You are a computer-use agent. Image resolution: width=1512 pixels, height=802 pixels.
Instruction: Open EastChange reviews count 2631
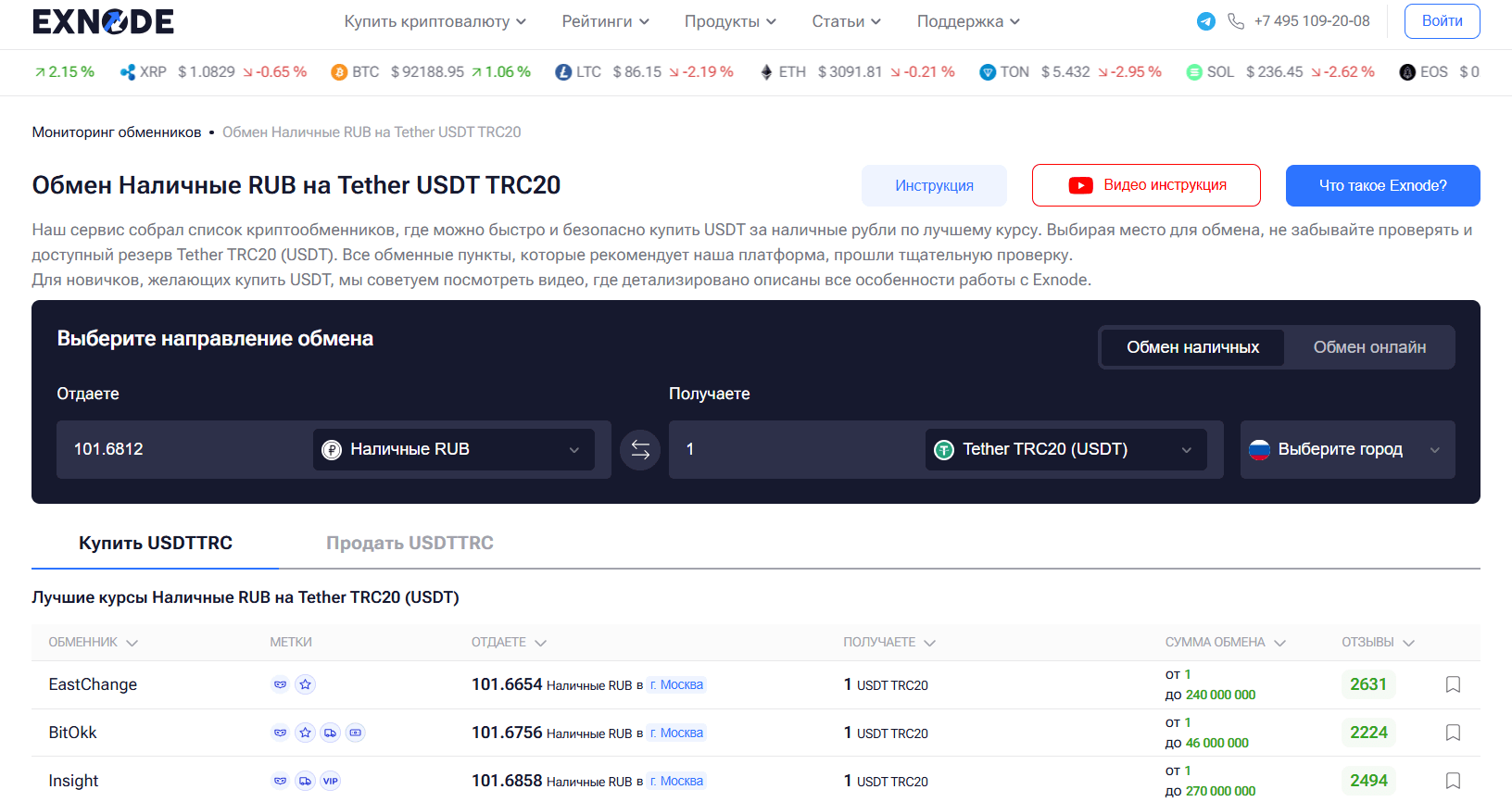click(x=1368, y=684)
